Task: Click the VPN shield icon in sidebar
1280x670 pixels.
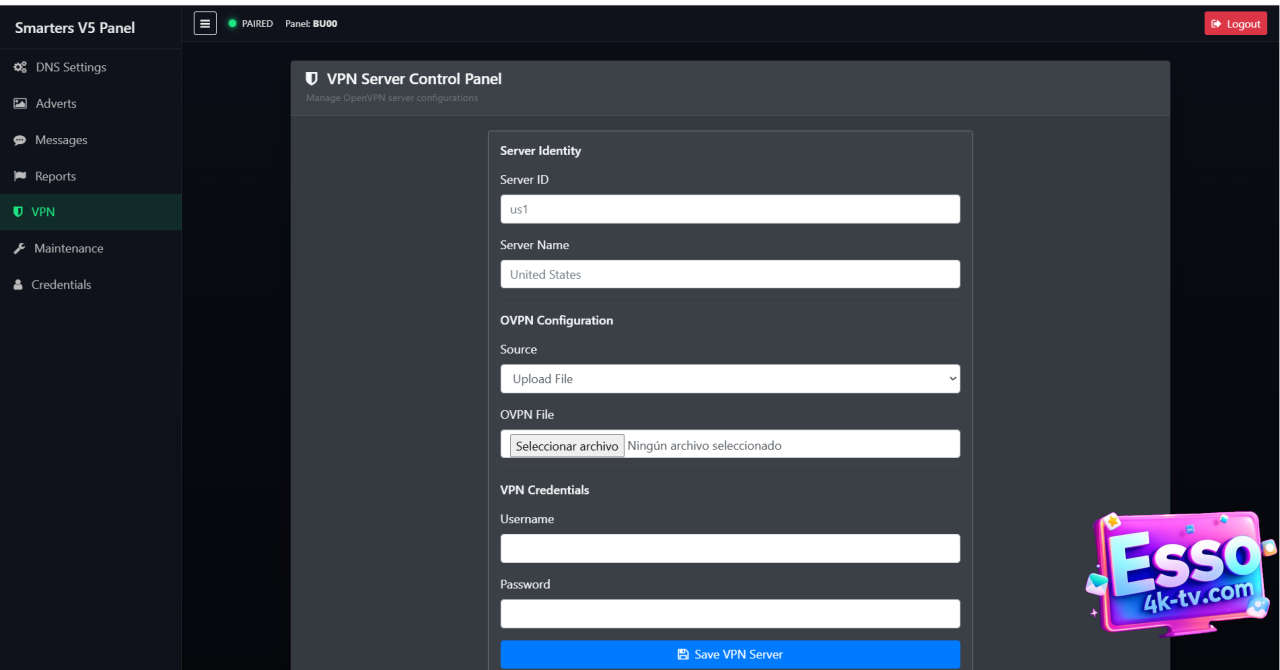Action: 18,212
